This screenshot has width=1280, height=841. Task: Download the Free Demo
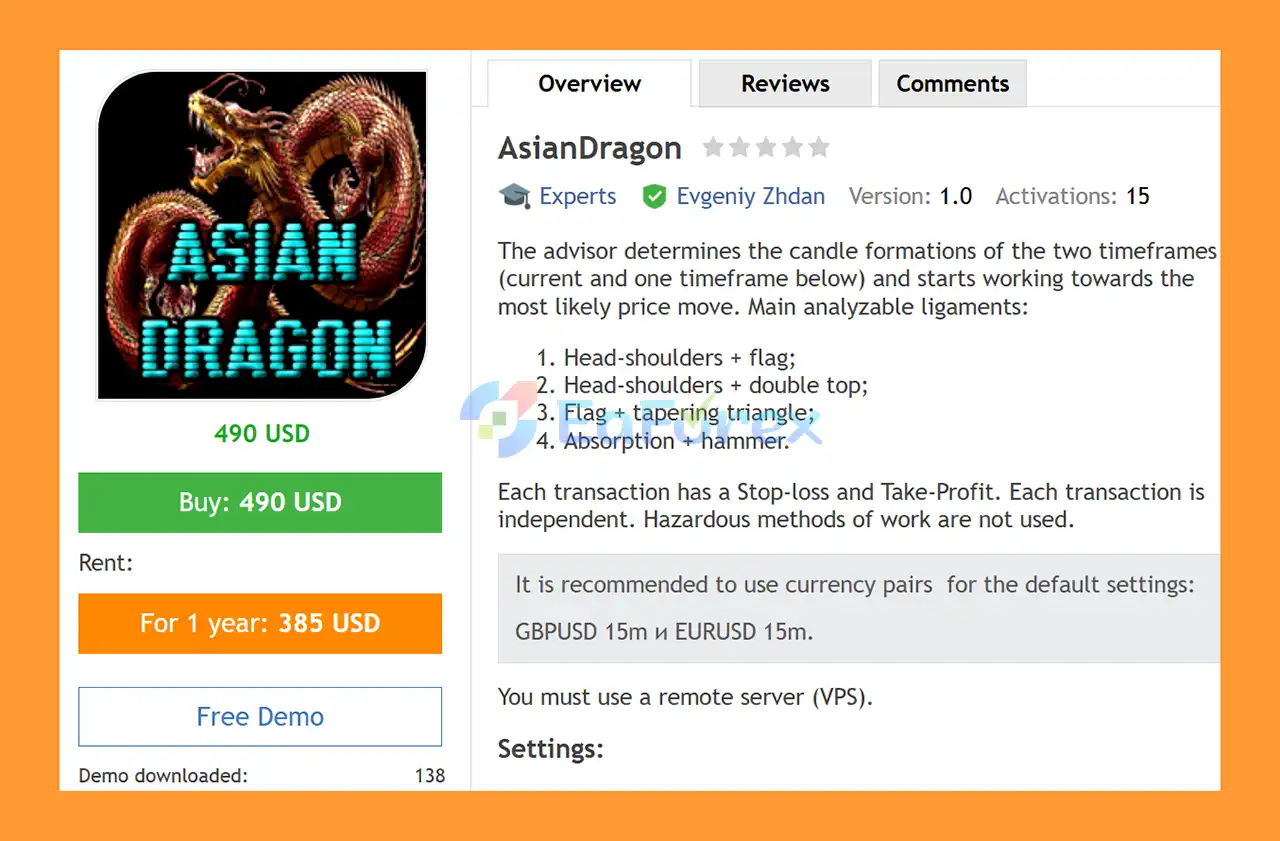pyautogui.click(x=260, y=716)
